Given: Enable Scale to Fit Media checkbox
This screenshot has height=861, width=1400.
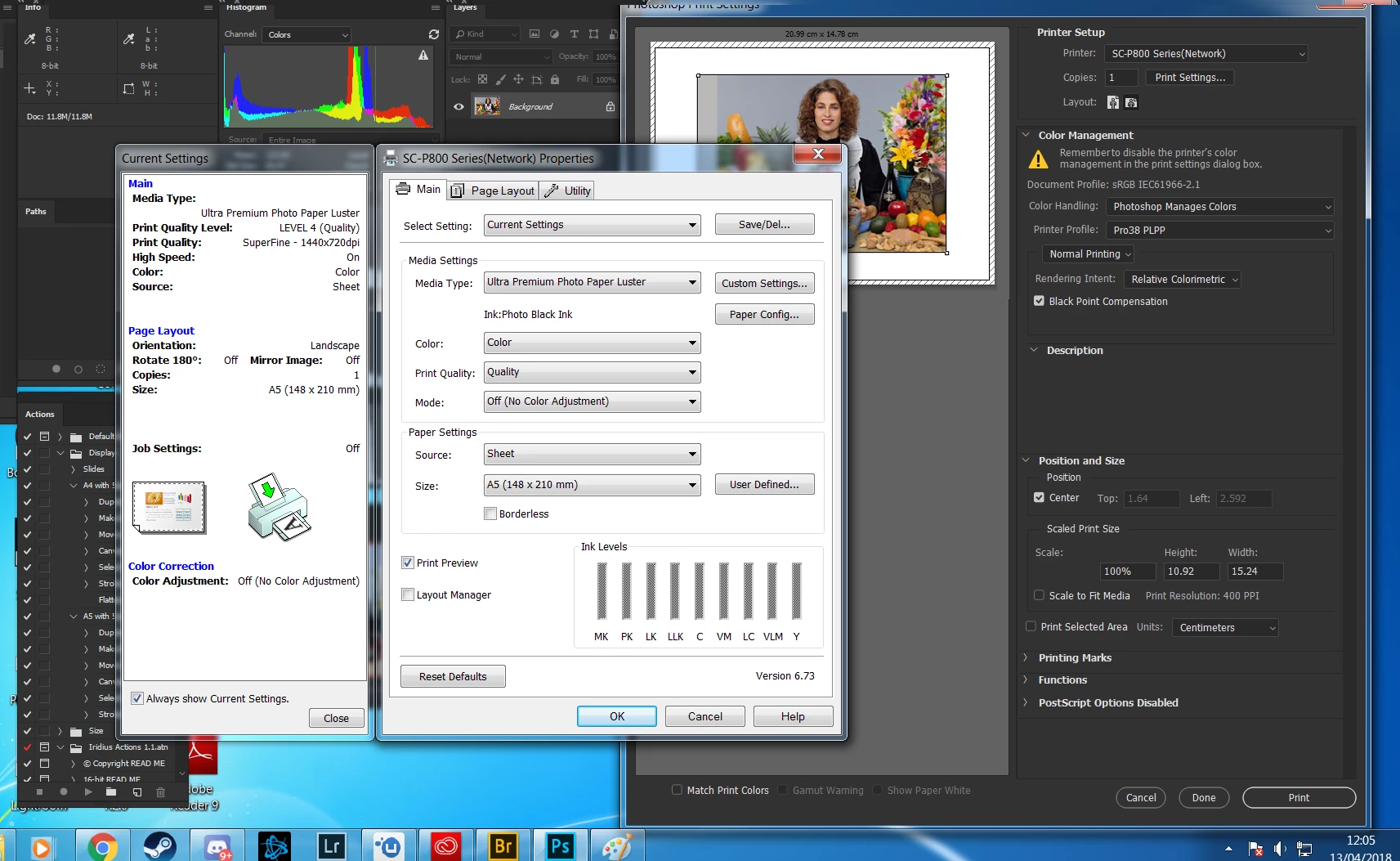Looking at the screenshot, I should point(1039,595).
